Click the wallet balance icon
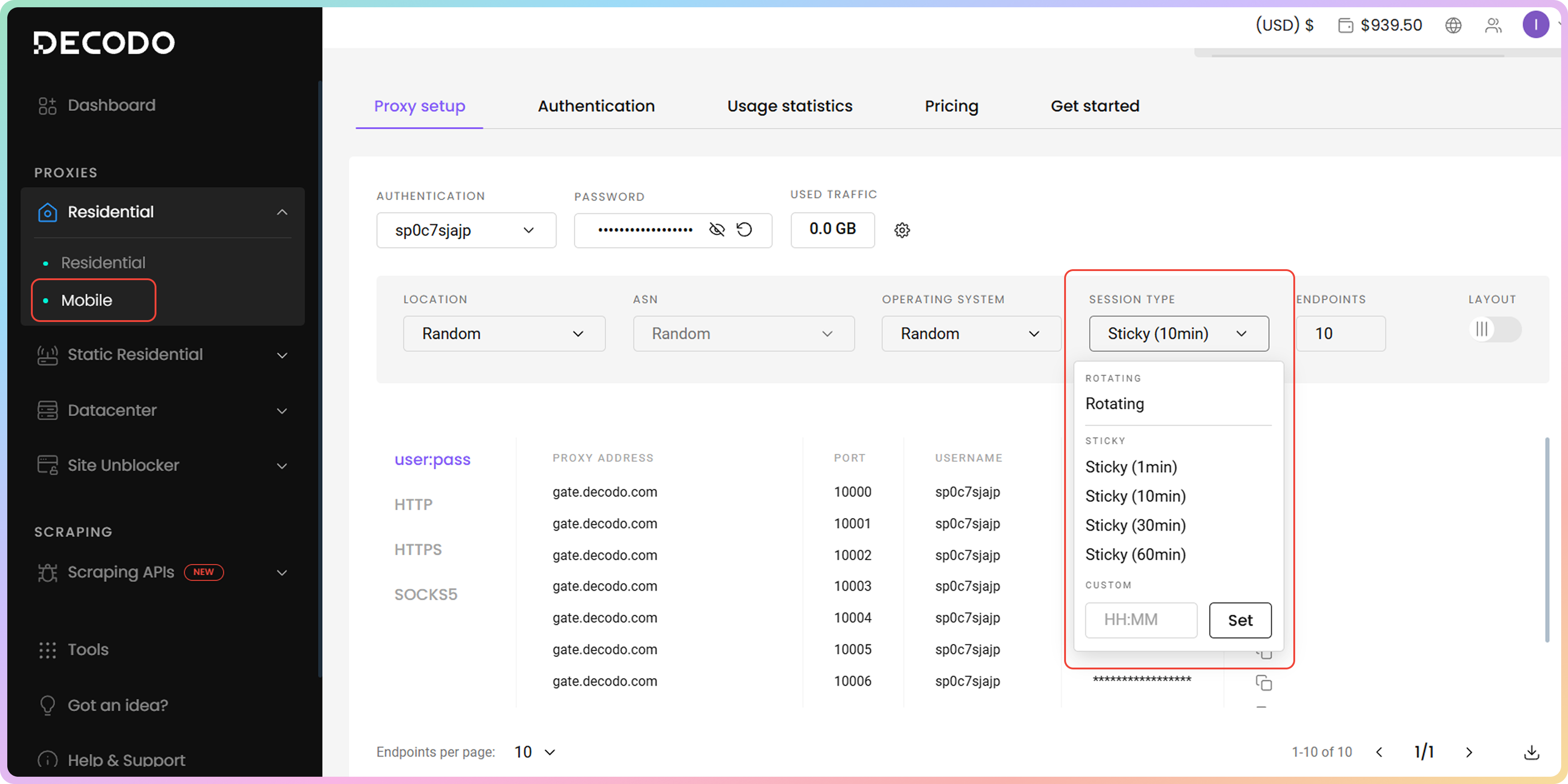Screen dimensions: 1568x784 (1345, 25)
